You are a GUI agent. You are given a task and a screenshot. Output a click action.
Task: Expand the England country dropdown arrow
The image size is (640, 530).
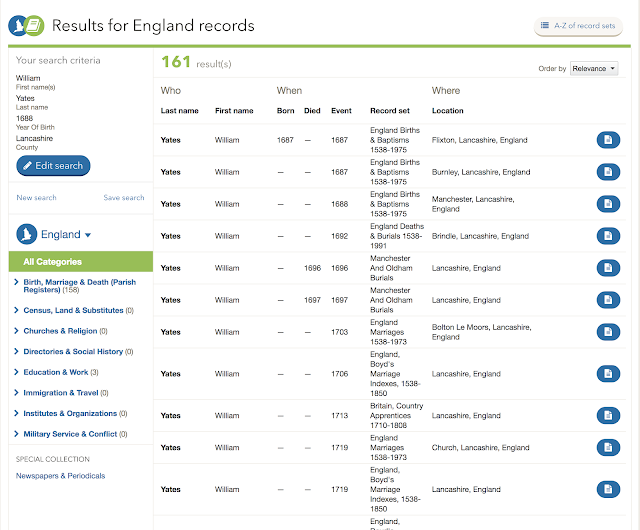pos(88,235)
